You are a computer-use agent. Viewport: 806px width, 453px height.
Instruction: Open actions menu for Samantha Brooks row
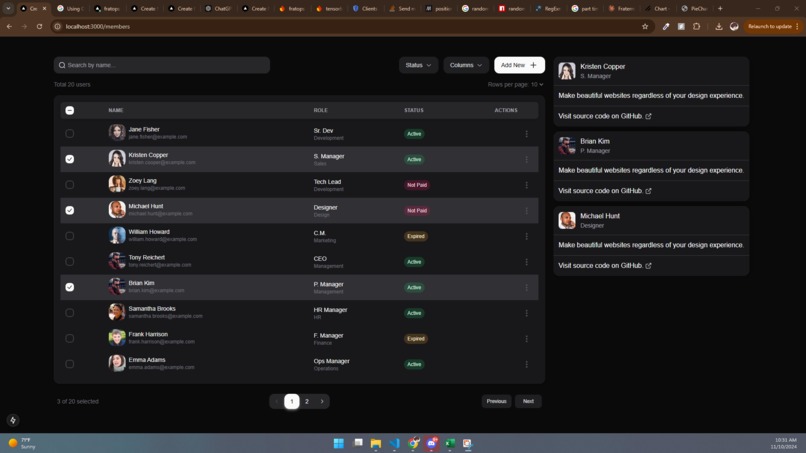[x=526, y=313]
